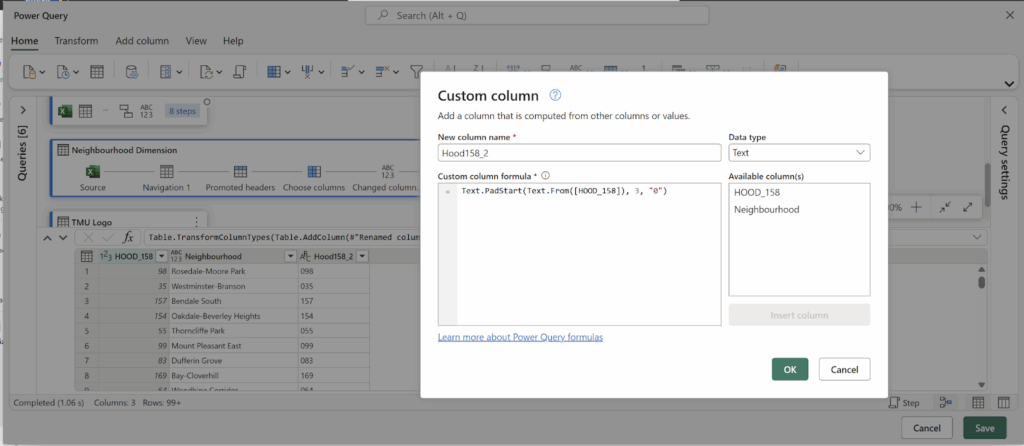Click the Custom column help question-mark icon
1024x446 pixels.
point(555,96)
